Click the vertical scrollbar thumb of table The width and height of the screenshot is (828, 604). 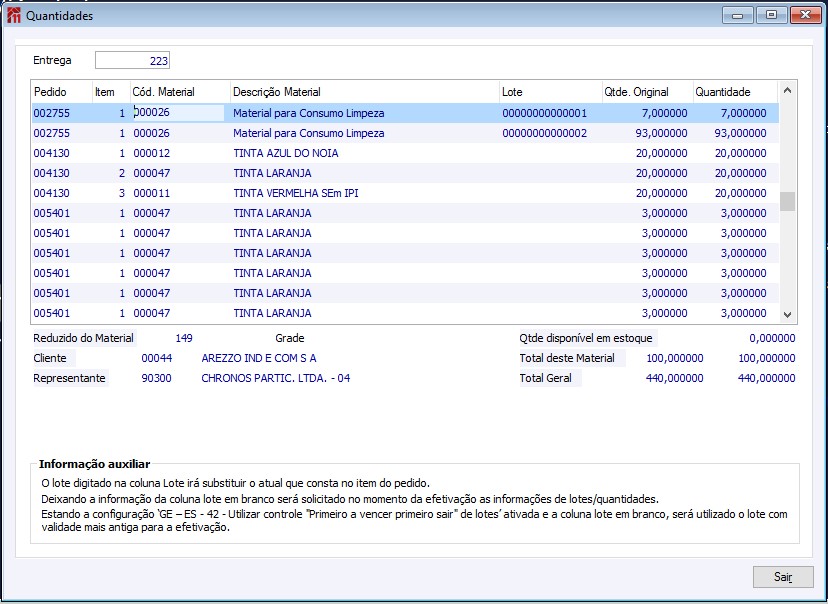(x=787, y=202)
